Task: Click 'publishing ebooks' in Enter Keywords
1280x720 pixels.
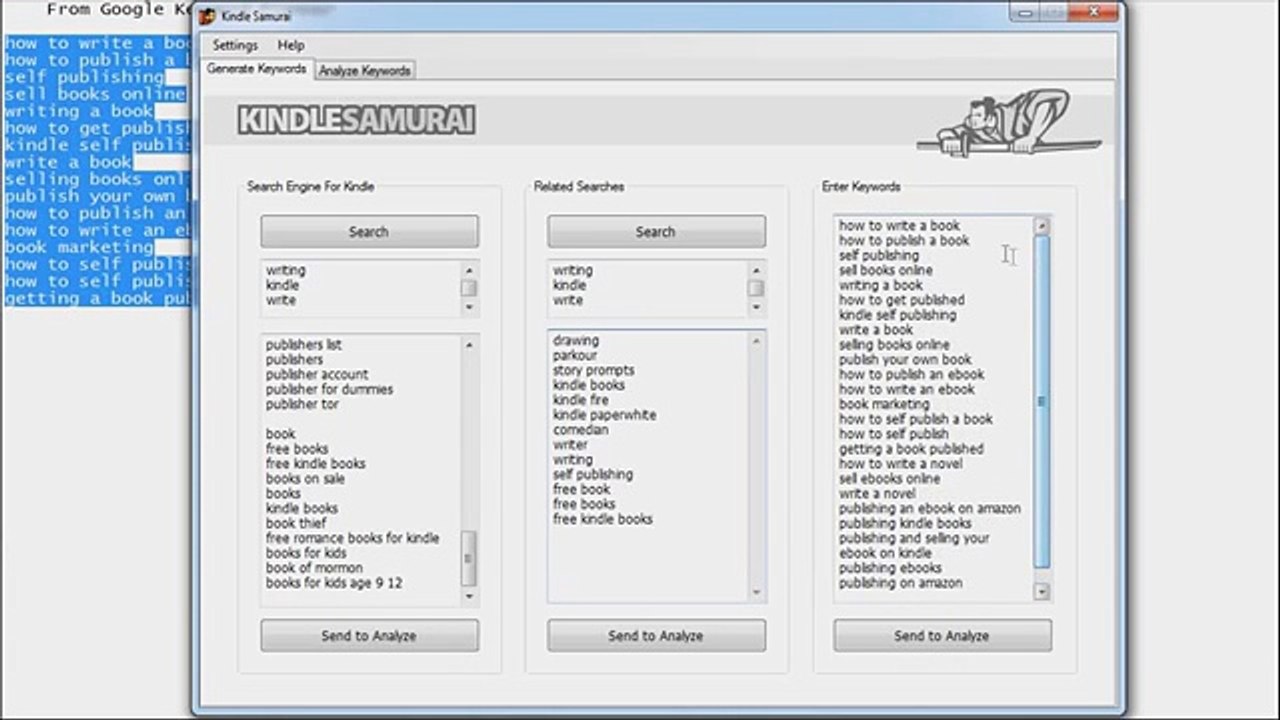Action: coord(890,568)
